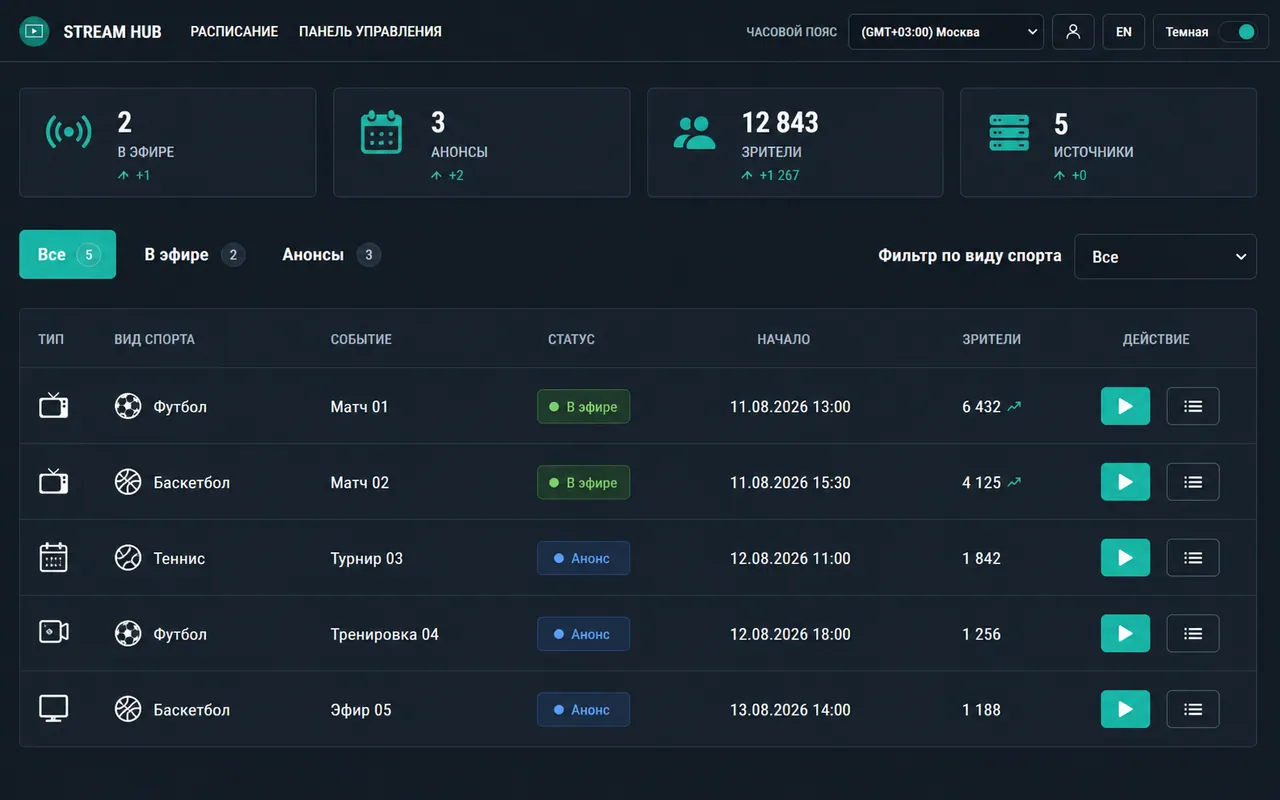Play the Матч 02 stream
This screenshot has height=800, width=1280.
tap(1126, 482)
